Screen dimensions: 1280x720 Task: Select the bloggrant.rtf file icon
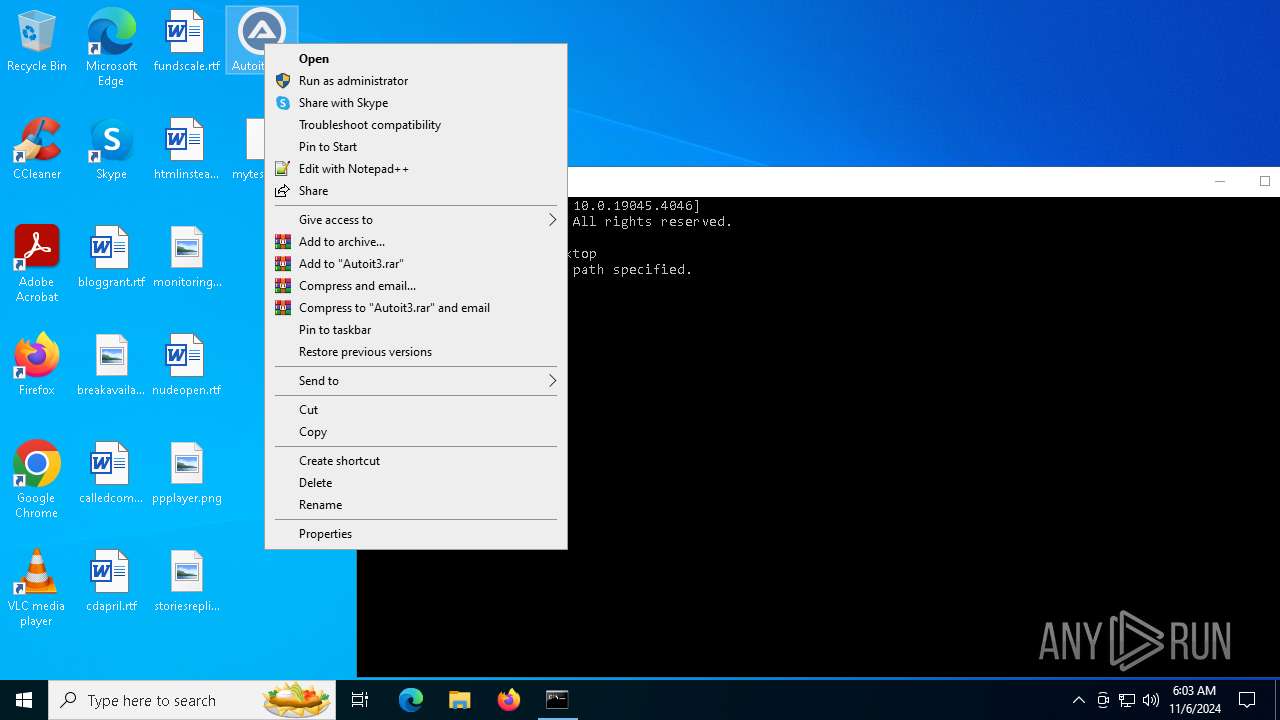[x=111, y=258]
